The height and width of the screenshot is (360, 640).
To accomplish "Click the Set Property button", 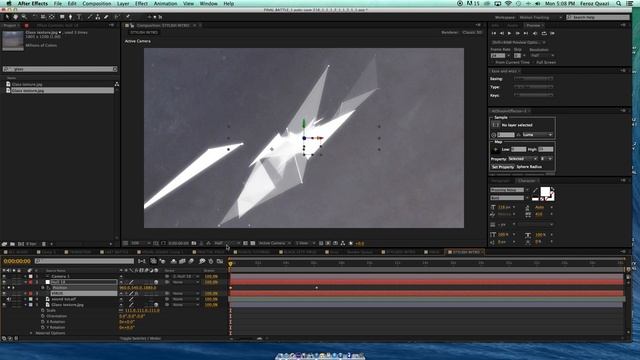I will 503,167.
